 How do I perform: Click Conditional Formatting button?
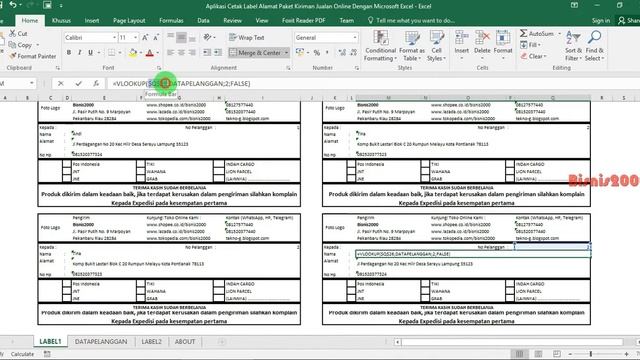click(x=380, y=46)
